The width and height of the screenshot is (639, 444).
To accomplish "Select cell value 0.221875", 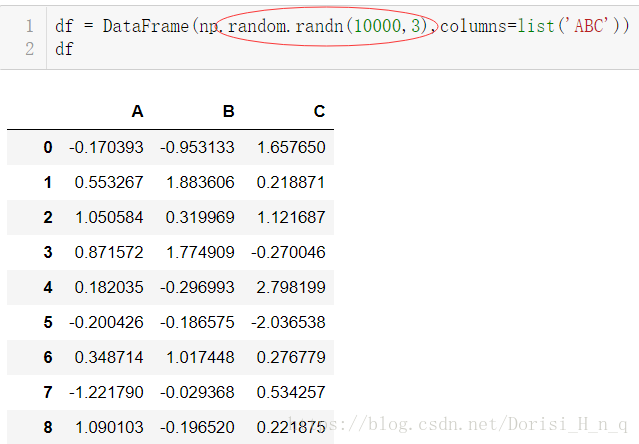I will (291, 427).
